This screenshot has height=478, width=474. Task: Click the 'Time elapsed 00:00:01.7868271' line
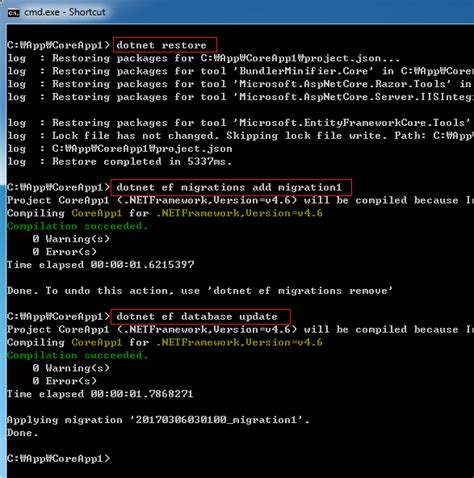(x=100, y=394)
